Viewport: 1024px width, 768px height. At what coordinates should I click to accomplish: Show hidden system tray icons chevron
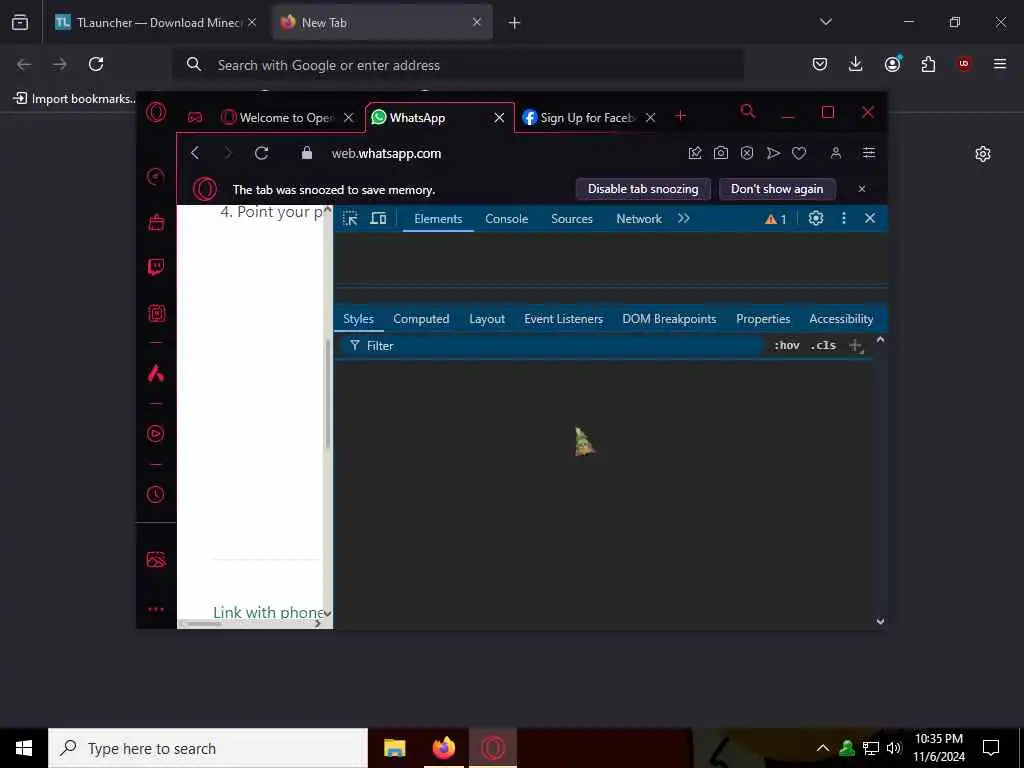tap(823, 748)
